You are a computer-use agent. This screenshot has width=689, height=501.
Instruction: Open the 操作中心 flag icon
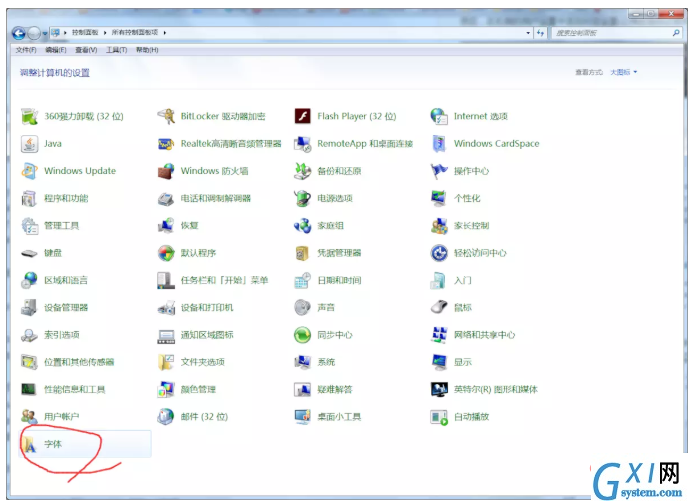pos(439,171)
